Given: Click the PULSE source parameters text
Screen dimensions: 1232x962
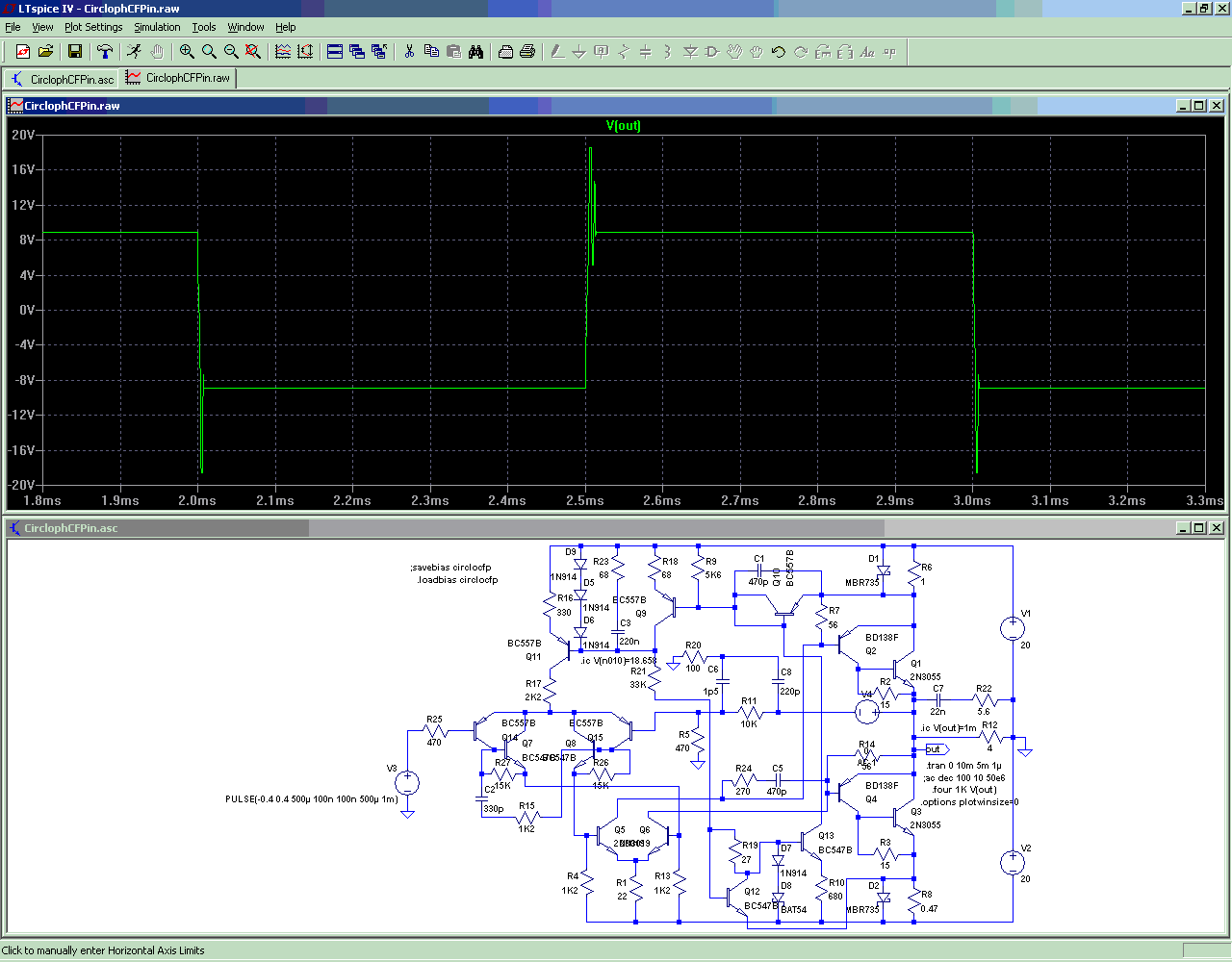Looking at the screenshot, I should tap(312, 798).
